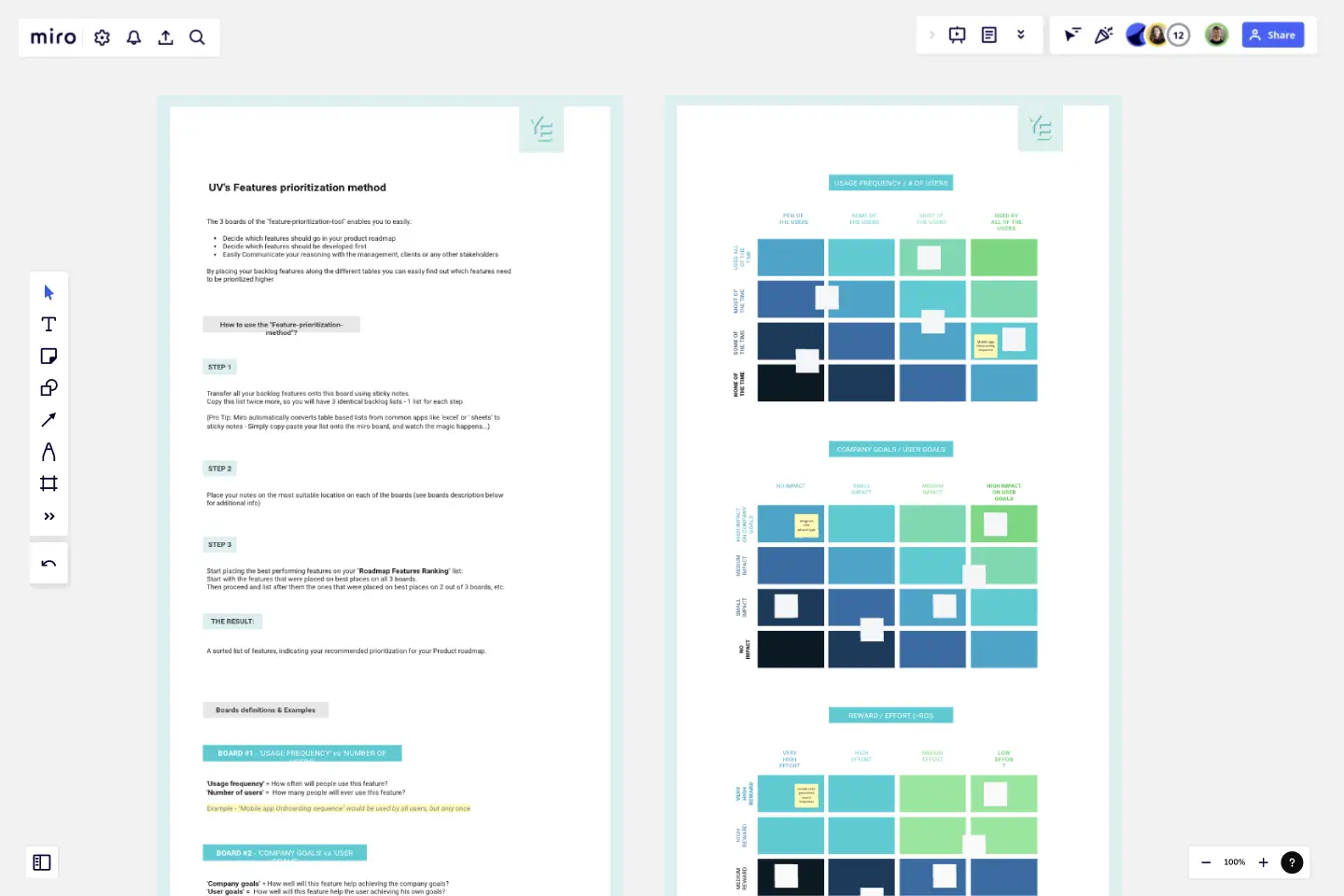Select the Text tool
Viewport: 1344px width, 896px height.
coord(49,324)
